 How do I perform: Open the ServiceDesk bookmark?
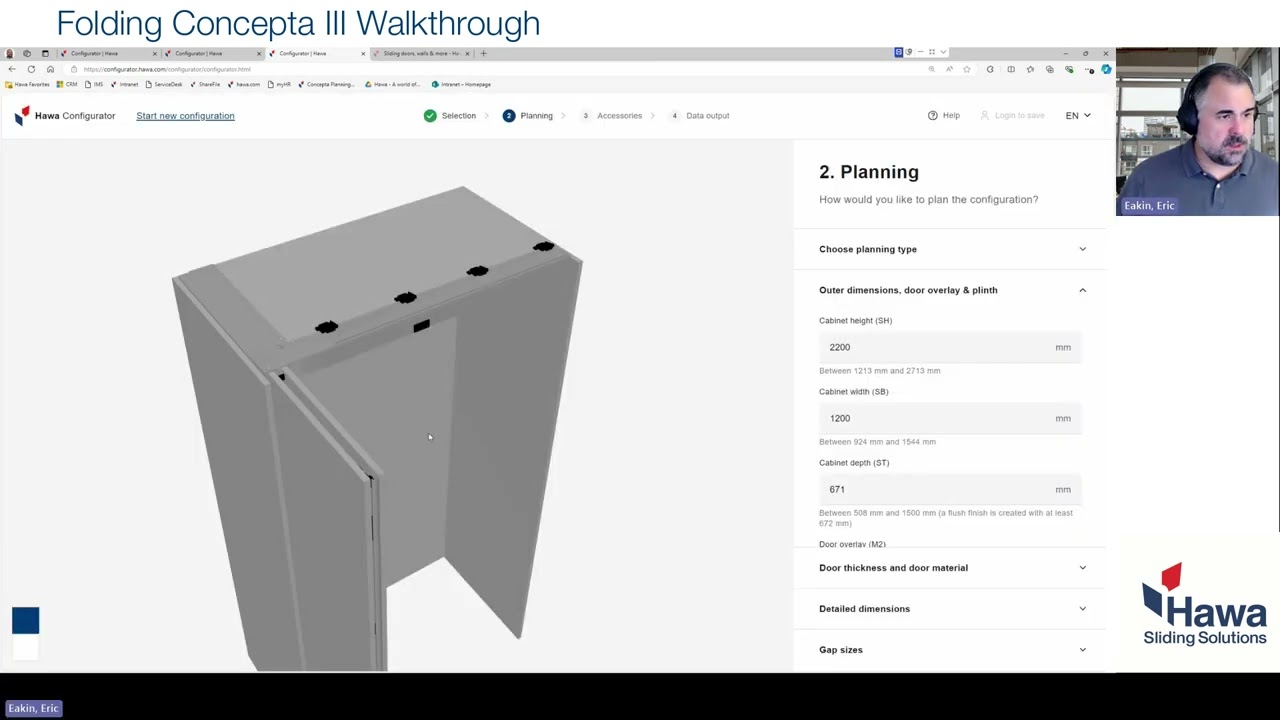coord(164,84)
